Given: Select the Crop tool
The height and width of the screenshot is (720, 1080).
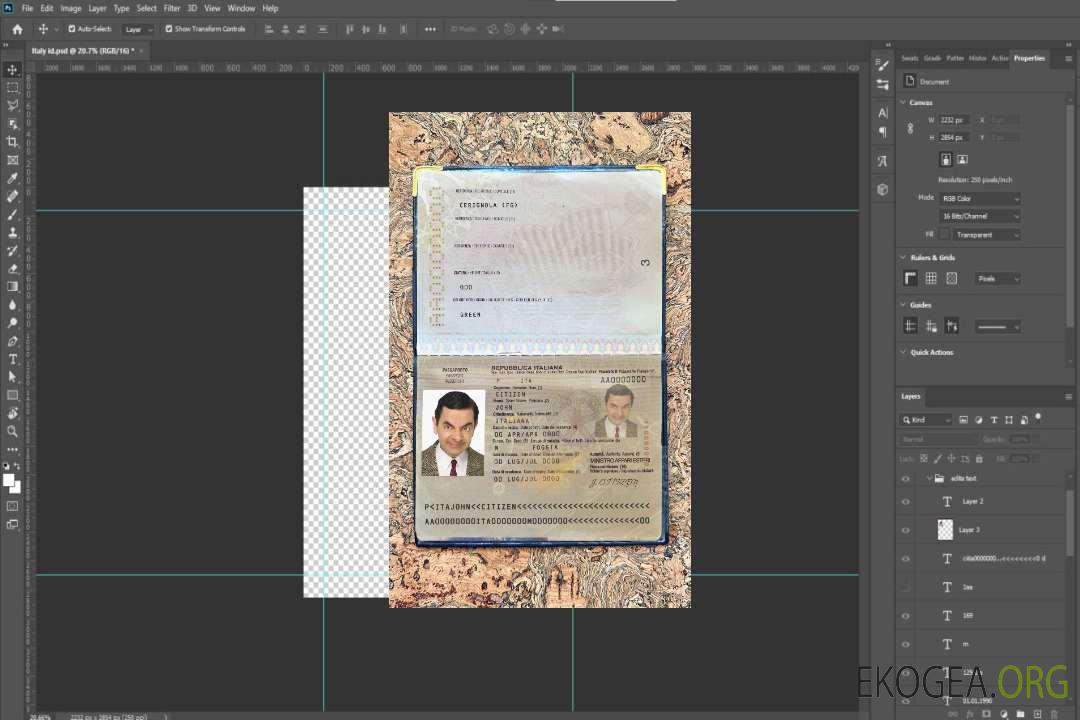Looking at the screenshot, I should (12, 142).
